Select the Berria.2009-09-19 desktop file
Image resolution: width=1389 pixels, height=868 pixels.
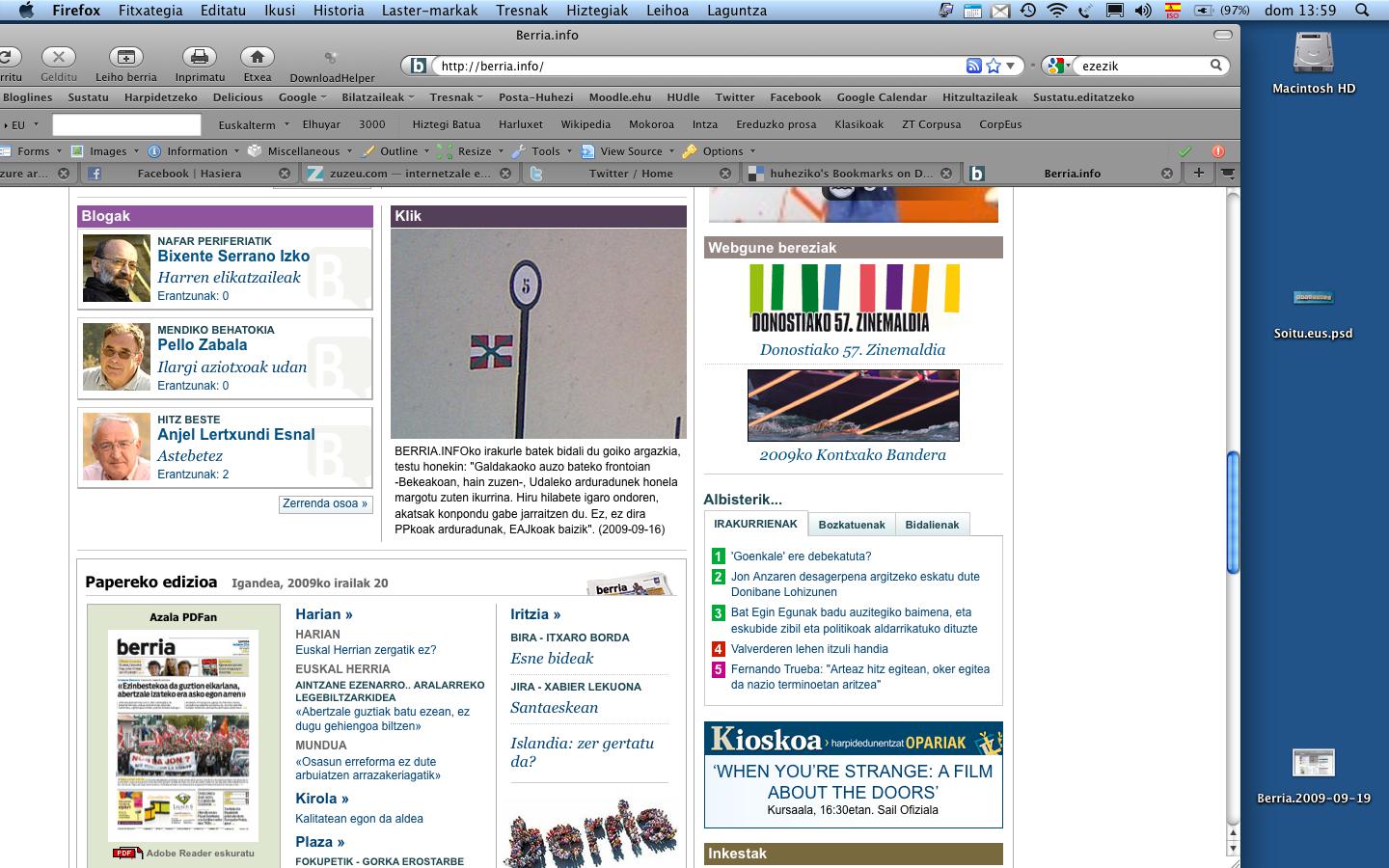click(x=1314, y=776)
